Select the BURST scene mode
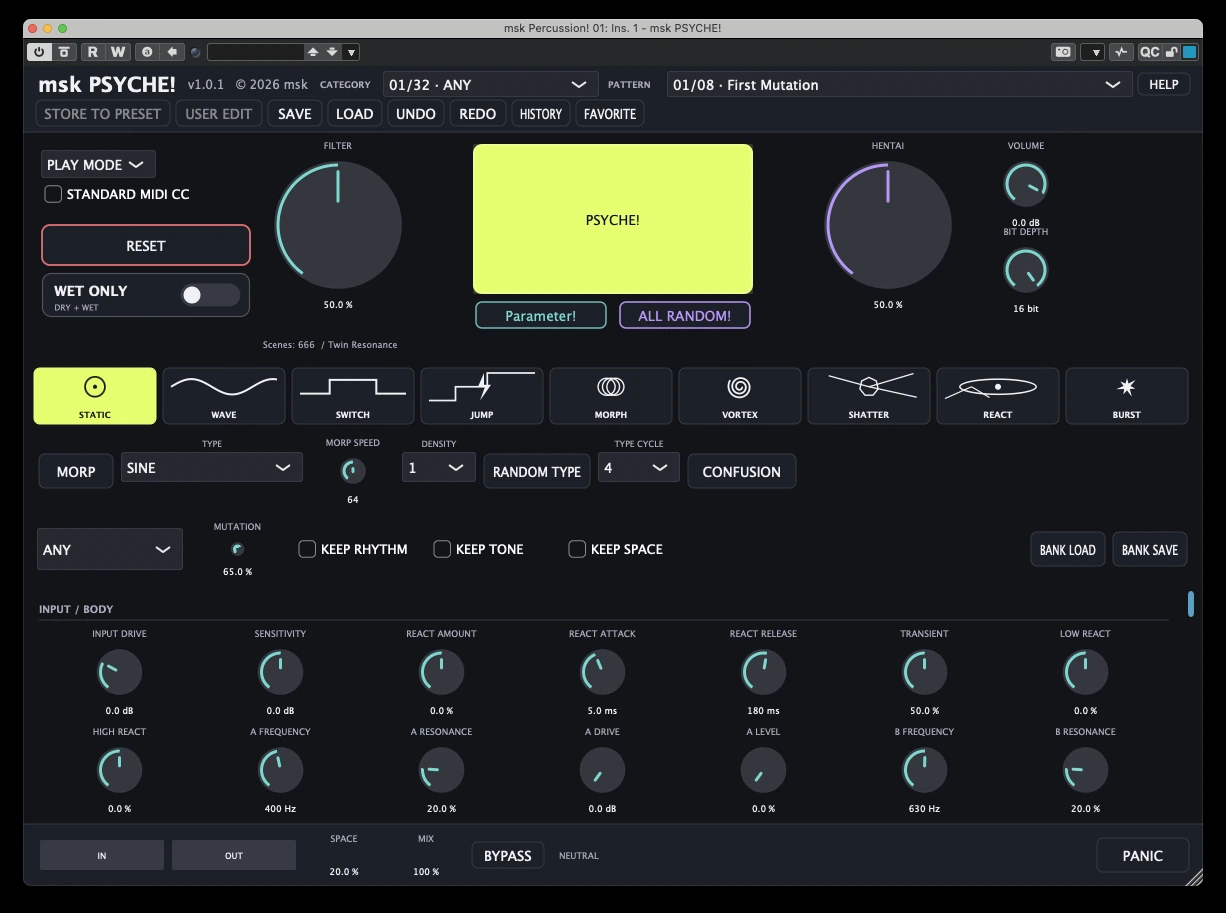The height and width of the screenshot is (913, 1226). 1127,396
